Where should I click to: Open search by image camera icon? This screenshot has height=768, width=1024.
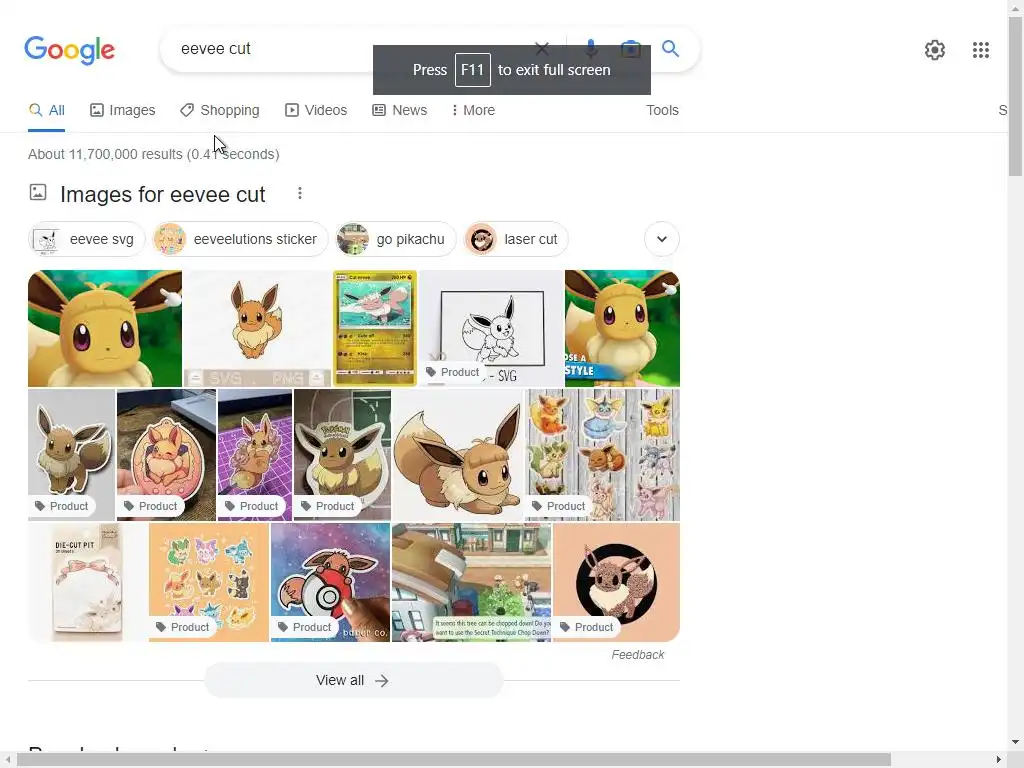tap(630, 48)
